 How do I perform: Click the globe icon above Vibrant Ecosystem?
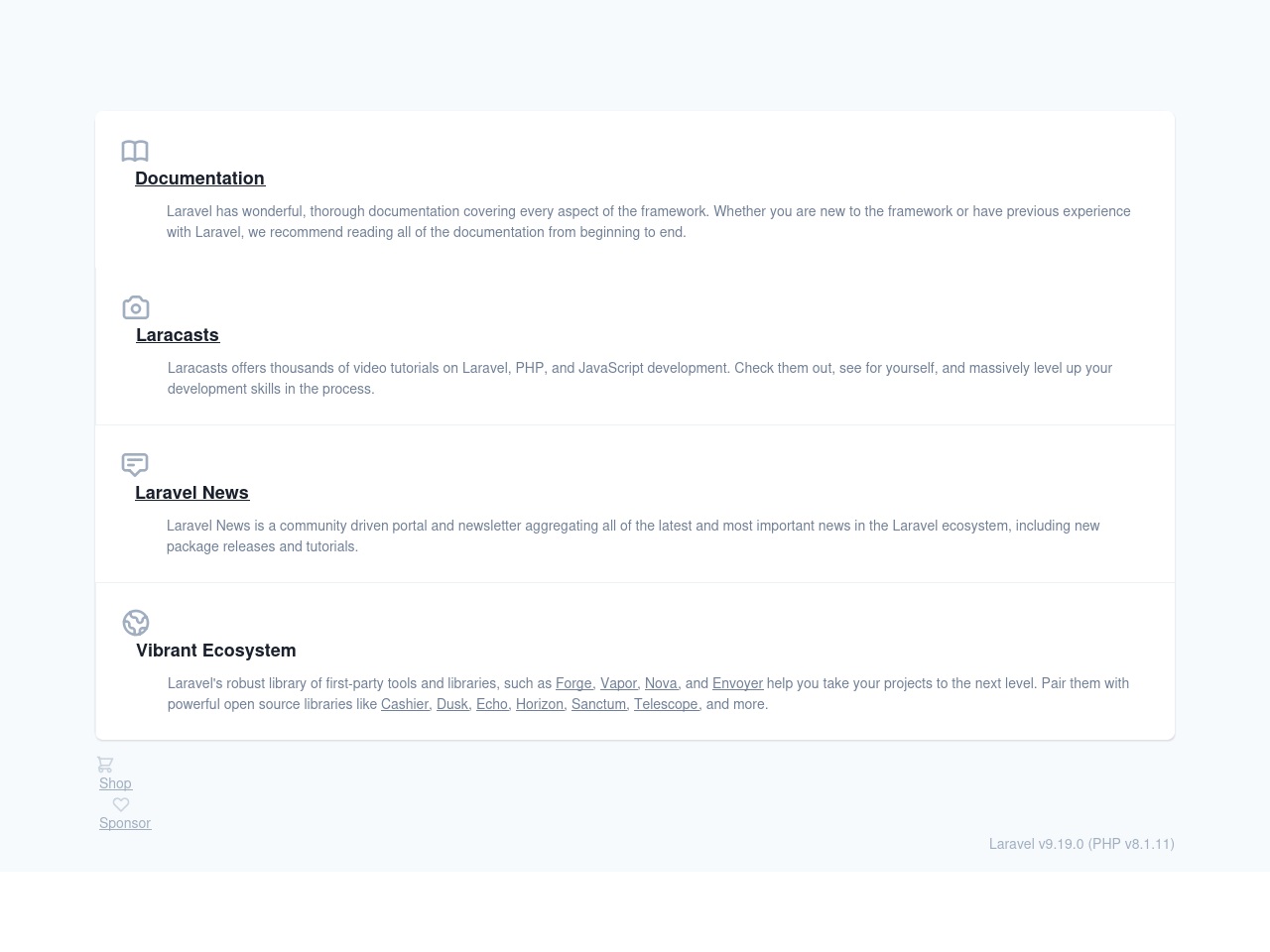point(136,623)
